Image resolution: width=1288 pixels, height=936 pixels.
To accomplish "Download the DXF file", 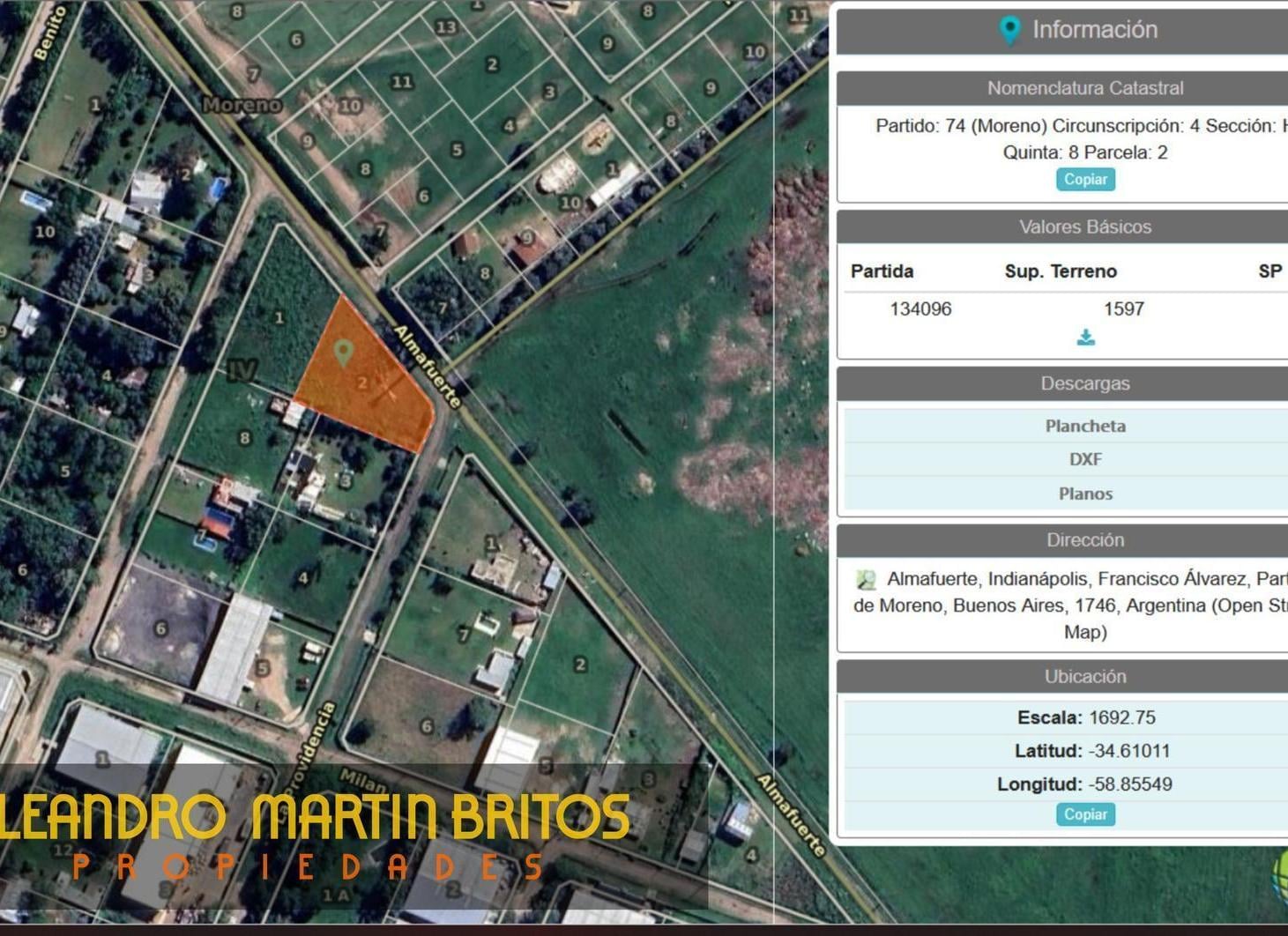I will [x=1085, y=459].
